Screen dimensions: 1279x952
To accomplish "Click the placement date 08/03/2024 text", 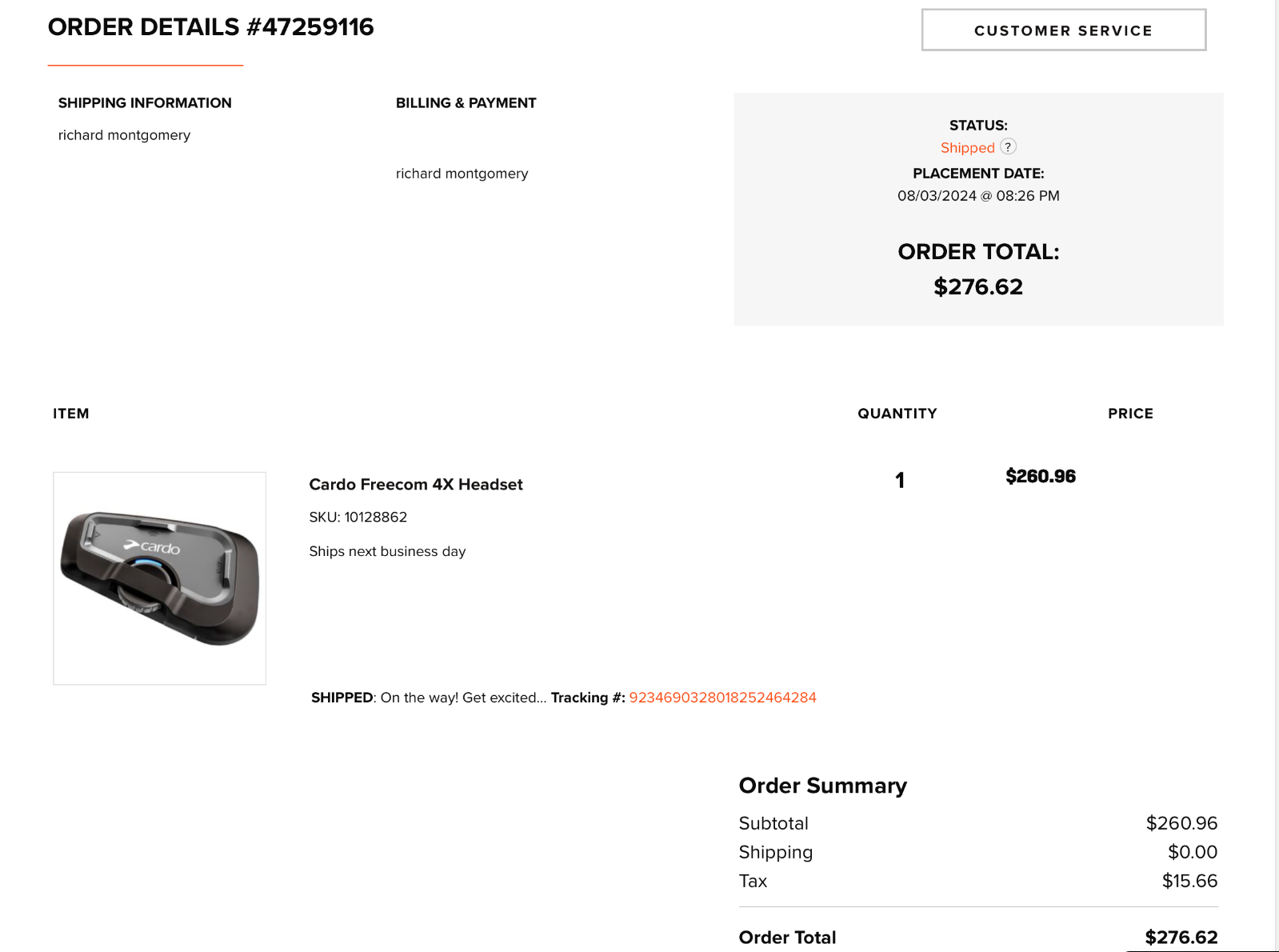I will tap(978, 196).
